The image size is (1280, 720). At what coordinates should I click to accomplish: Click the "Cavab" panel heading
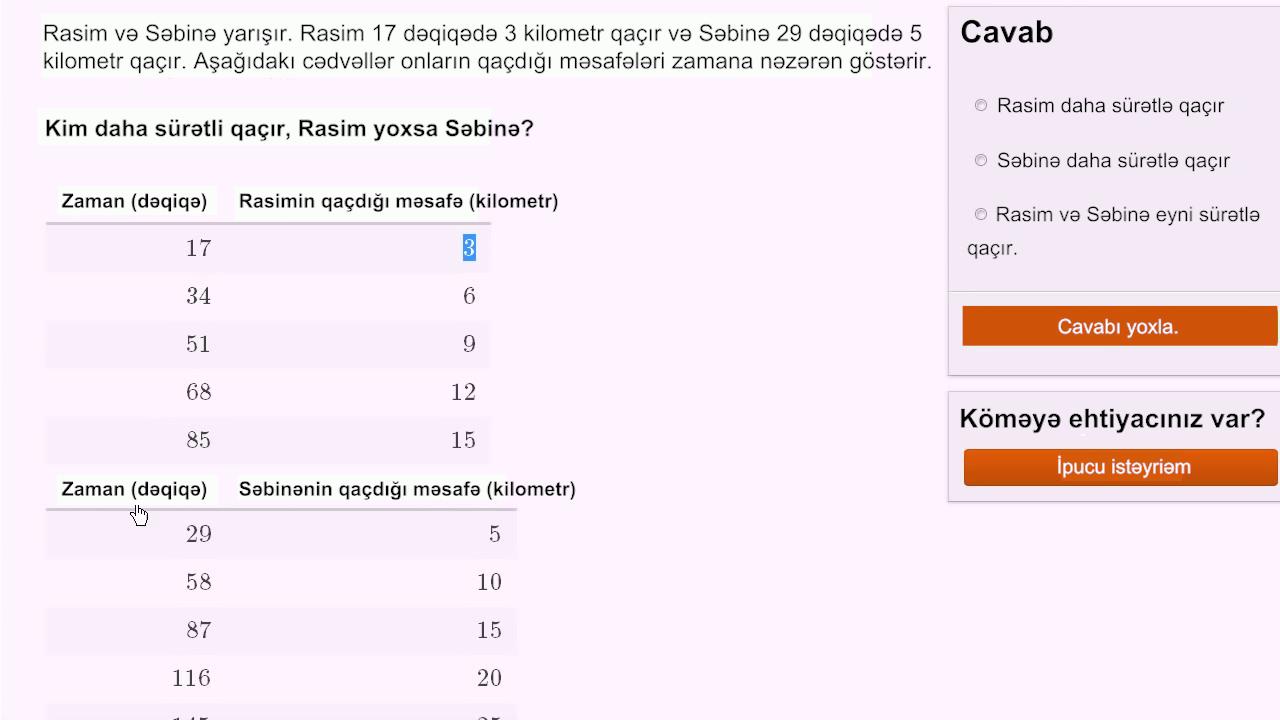1006,32
